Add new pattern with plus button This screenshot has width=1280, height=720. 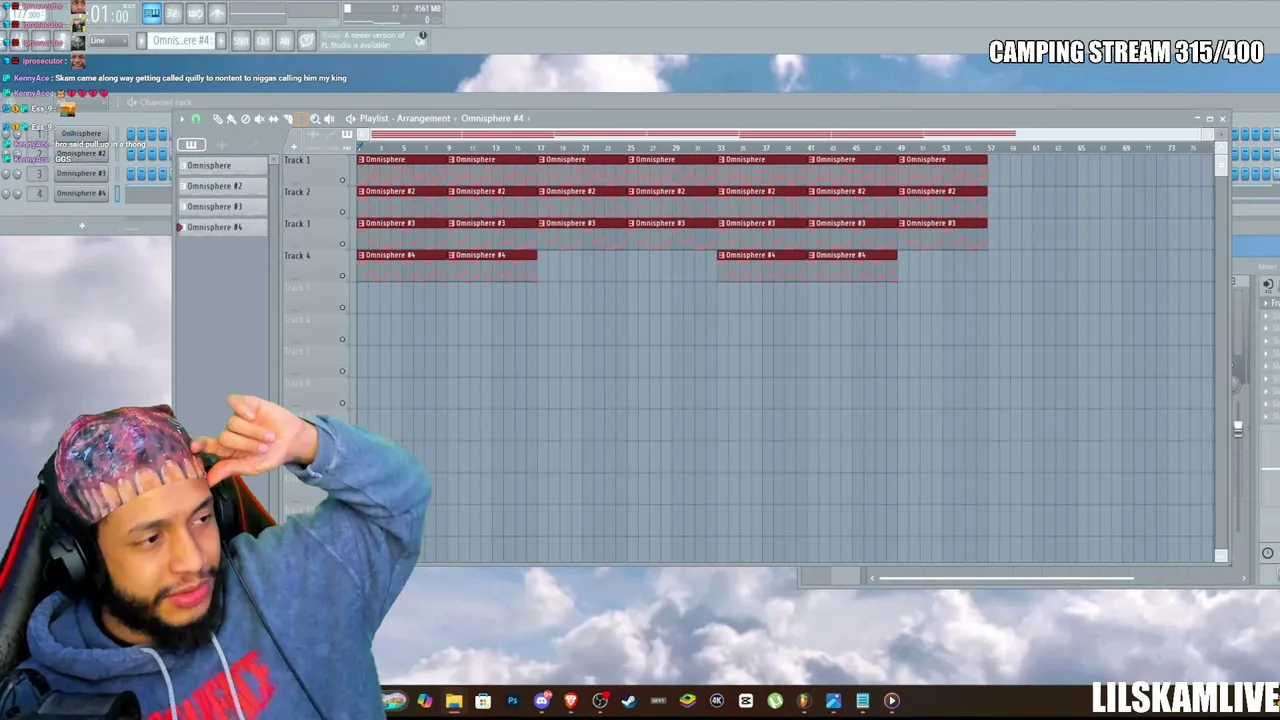point(221,41)
